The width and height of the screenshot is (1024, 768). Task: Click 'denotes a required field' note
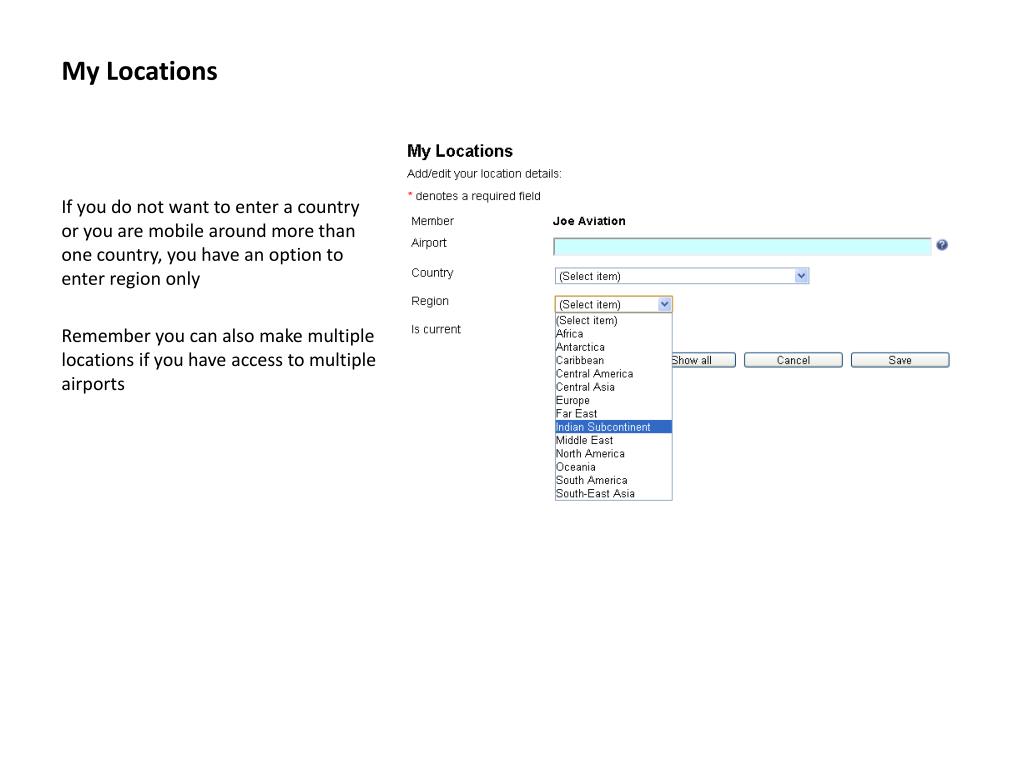(477, 196)
